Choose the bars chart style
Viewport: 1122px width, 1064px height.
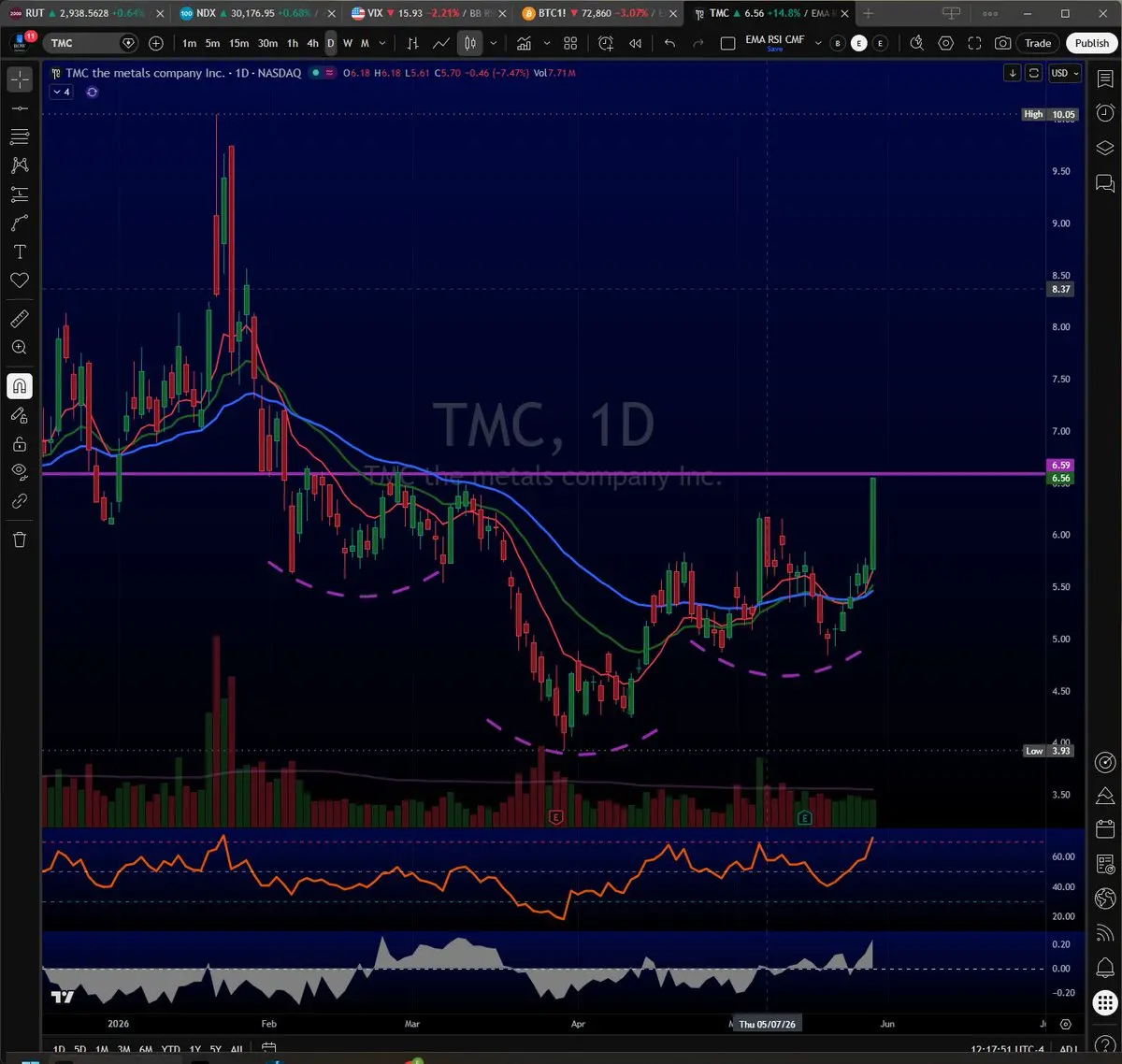(x=412, y=43)
